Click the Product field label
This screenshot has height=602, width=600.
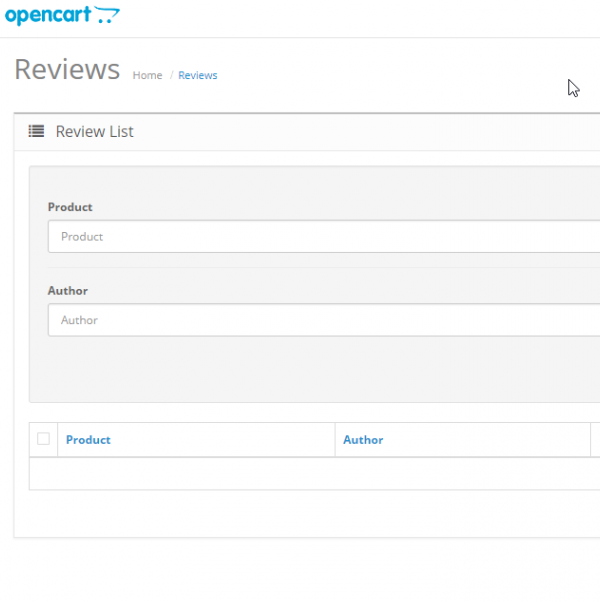click(x=70, y=207)
